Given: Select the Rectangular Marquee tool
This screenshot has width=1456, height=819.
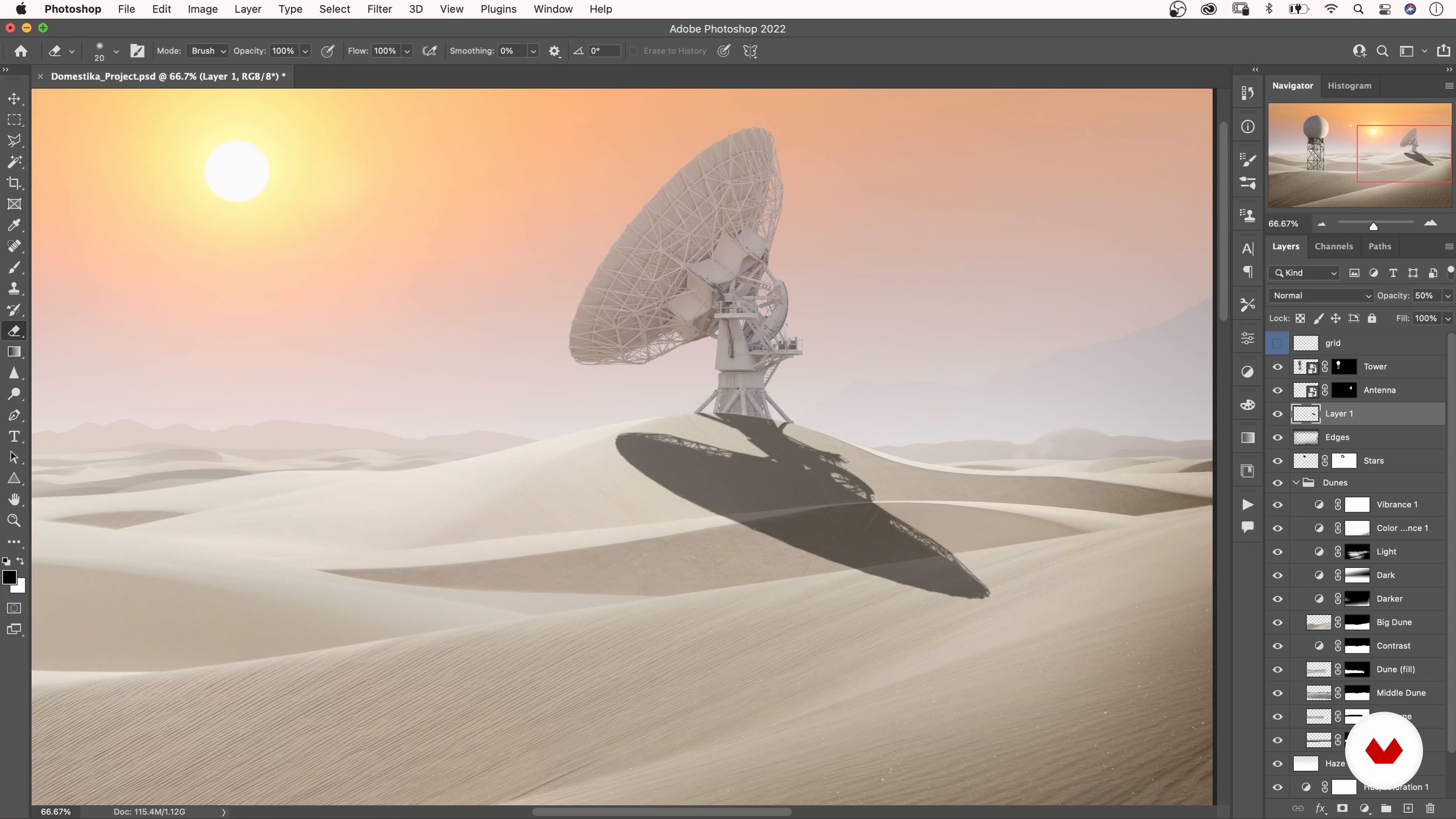Looking at the screenshot, I should tap(14, 120).
